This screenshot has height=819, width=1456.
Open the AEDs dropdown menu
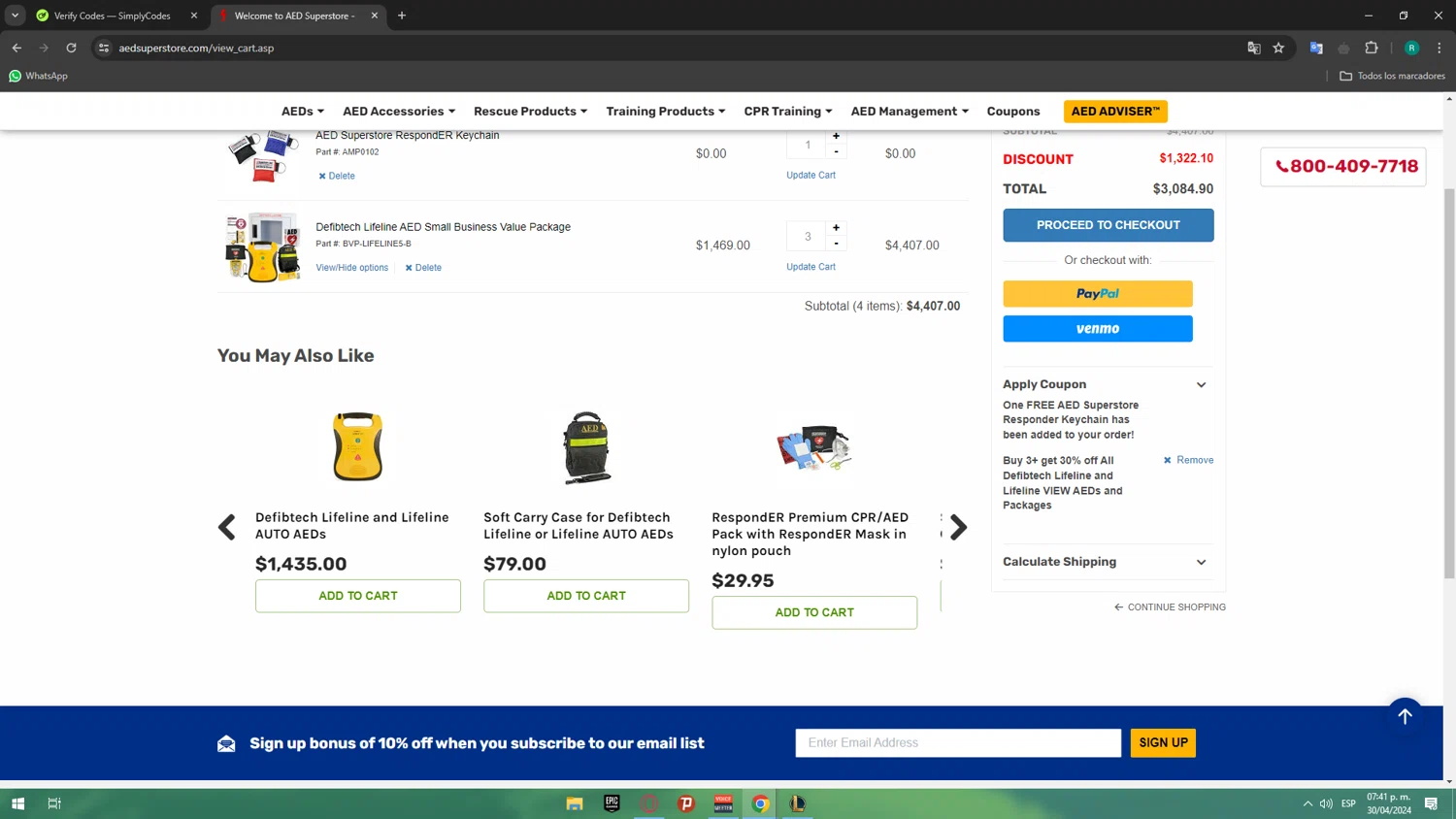click(303, 112)
